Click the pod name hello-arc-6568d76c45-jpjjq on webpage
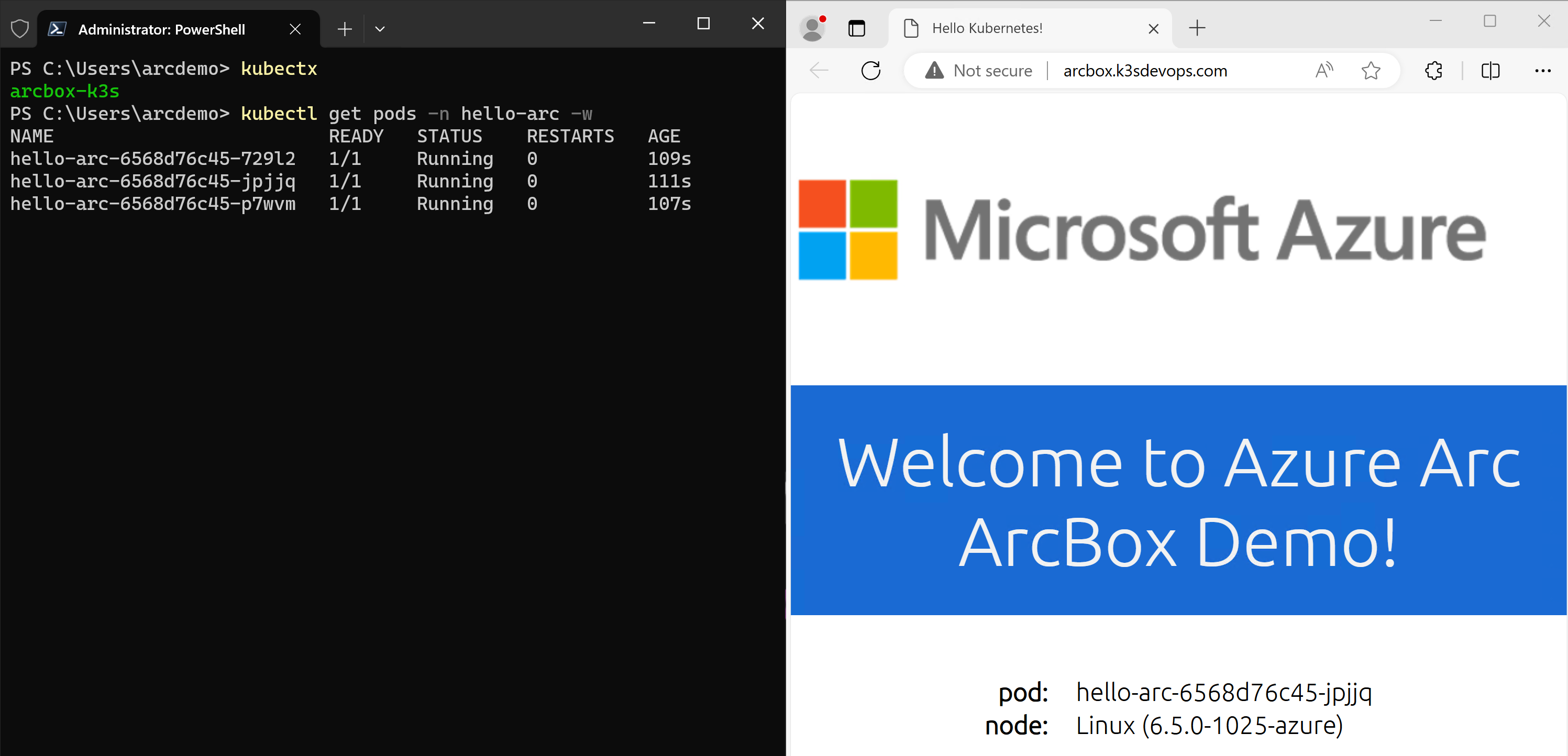 coord(1223,692)
